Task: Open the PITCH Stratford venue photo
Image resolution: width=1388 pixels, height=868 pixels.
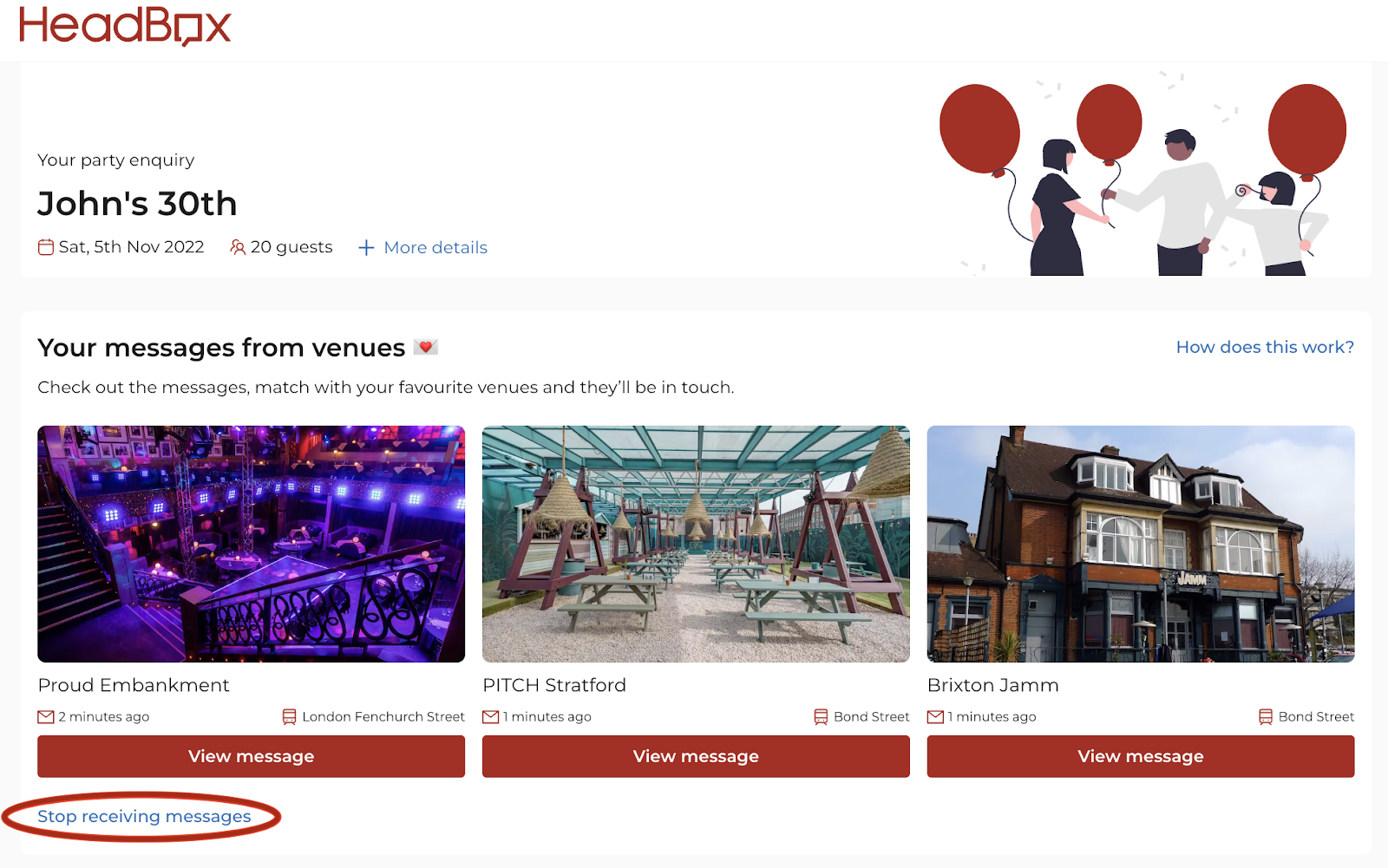Action: (696, 544)
